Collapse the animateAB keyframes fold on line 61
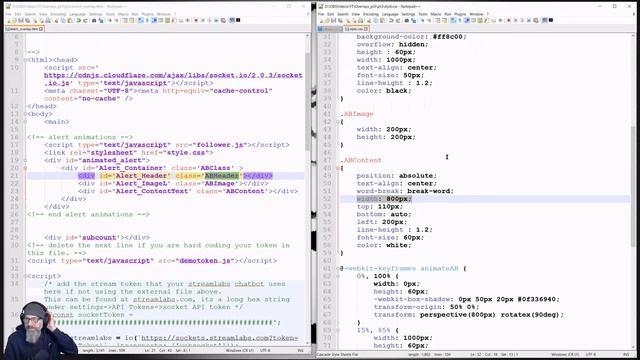The width and height of the screenshot is (640, 360). 338,269
